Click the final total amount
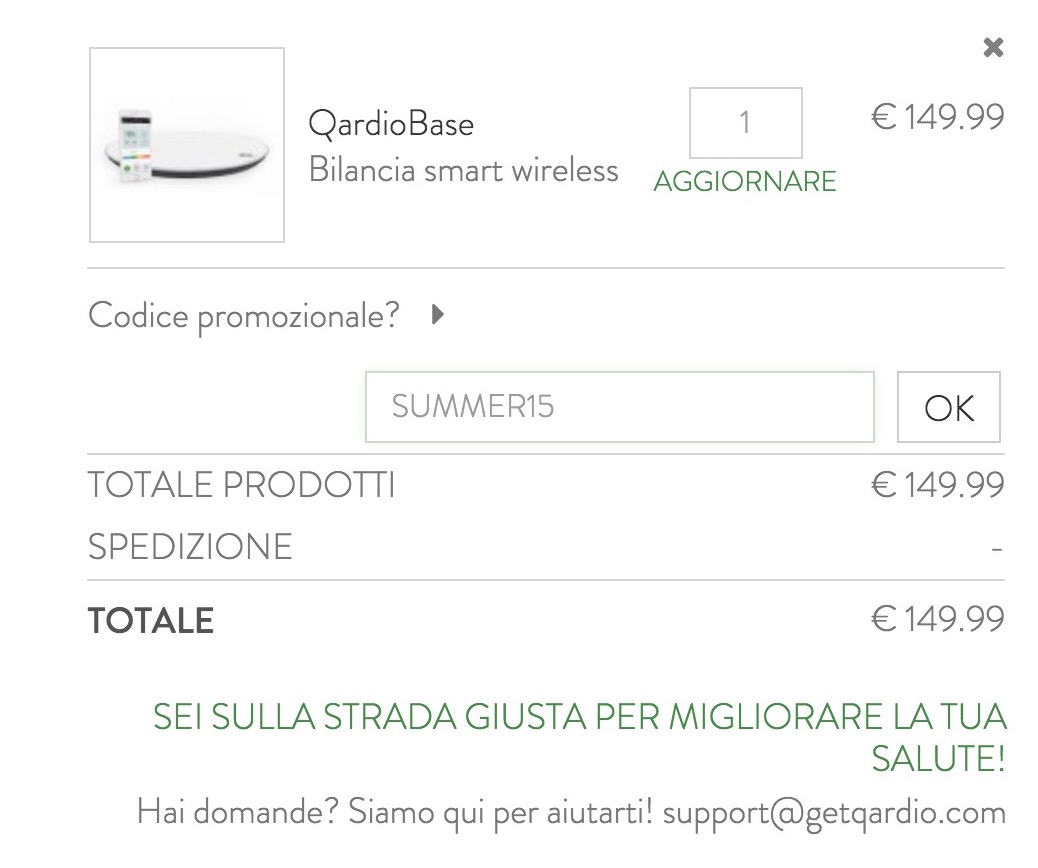Image resolution: width=1038 pixels, height=868 pixels. tap(937, 619)
